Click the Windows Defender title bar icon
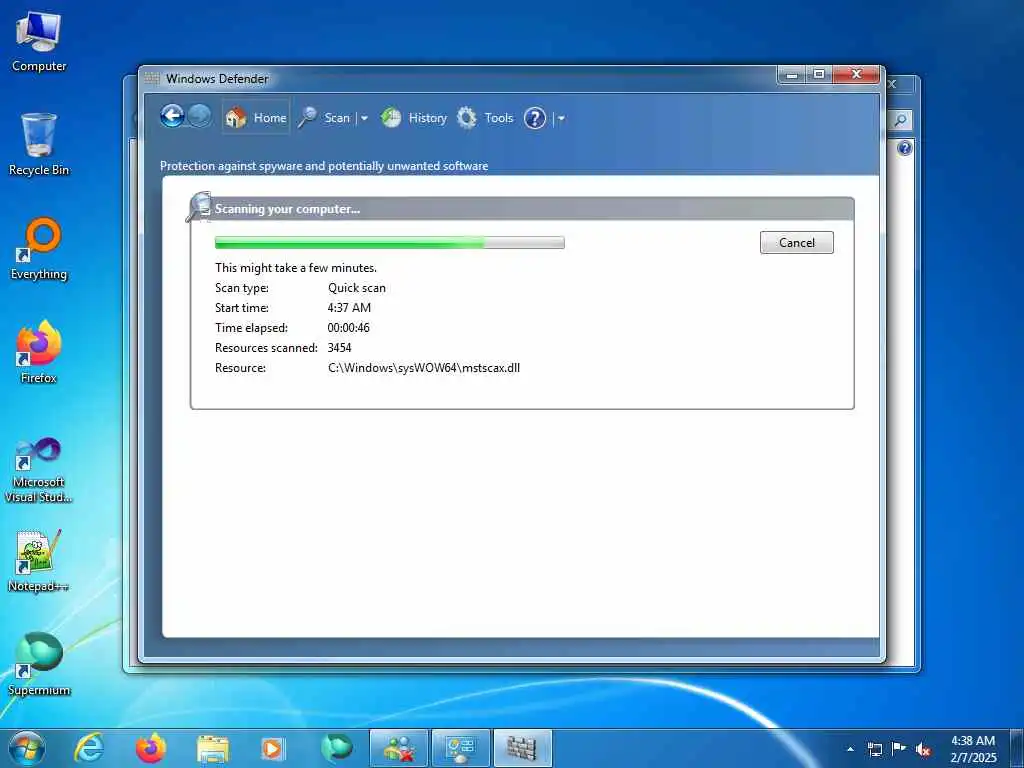1024x768 pixels. click(152, 78)
